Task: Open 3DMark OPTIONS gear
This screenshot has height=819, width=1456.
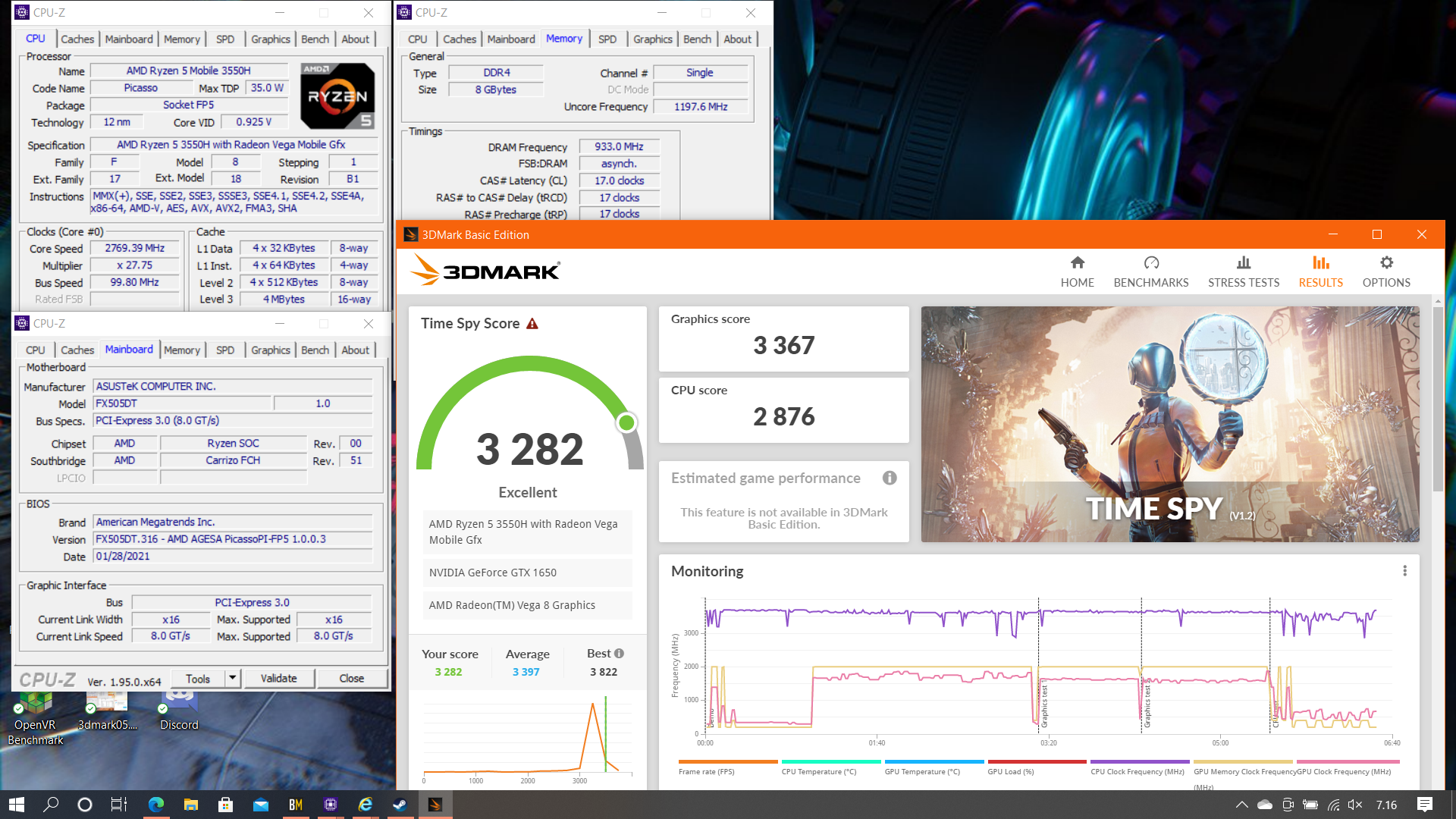Action: point(1386,271)
